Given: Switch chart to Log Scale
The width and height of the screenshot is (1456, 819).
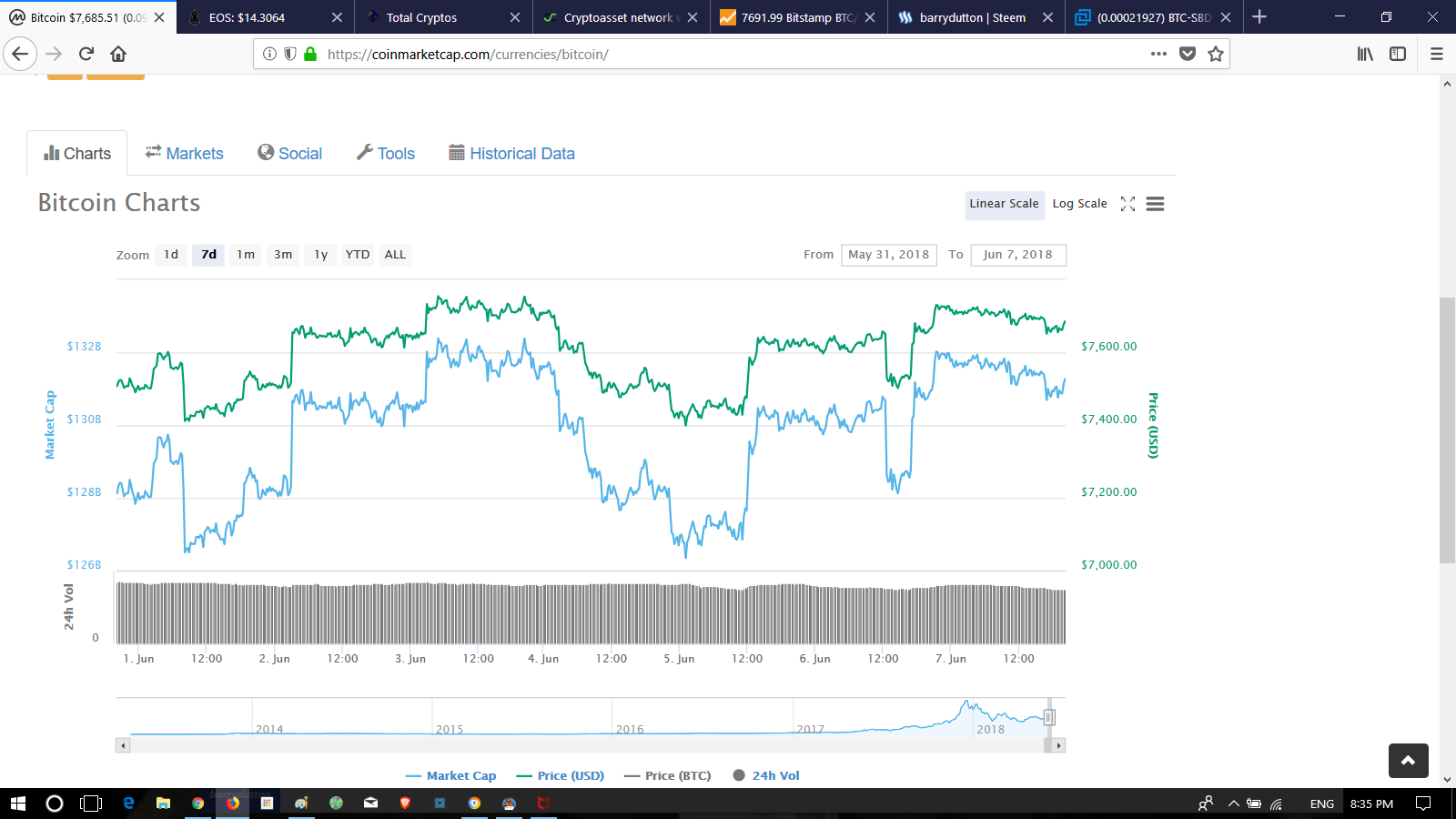Looking at the screenshot, I should 1079,204.
